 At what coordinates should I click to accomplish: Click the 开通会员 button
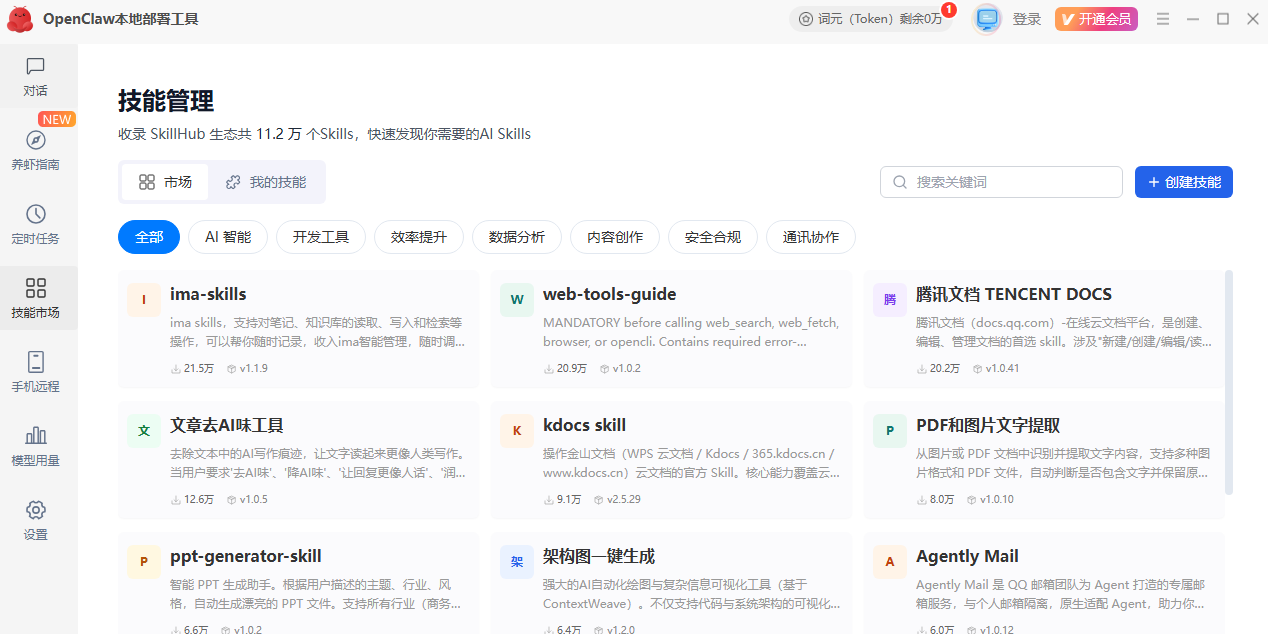point(1096,19)
